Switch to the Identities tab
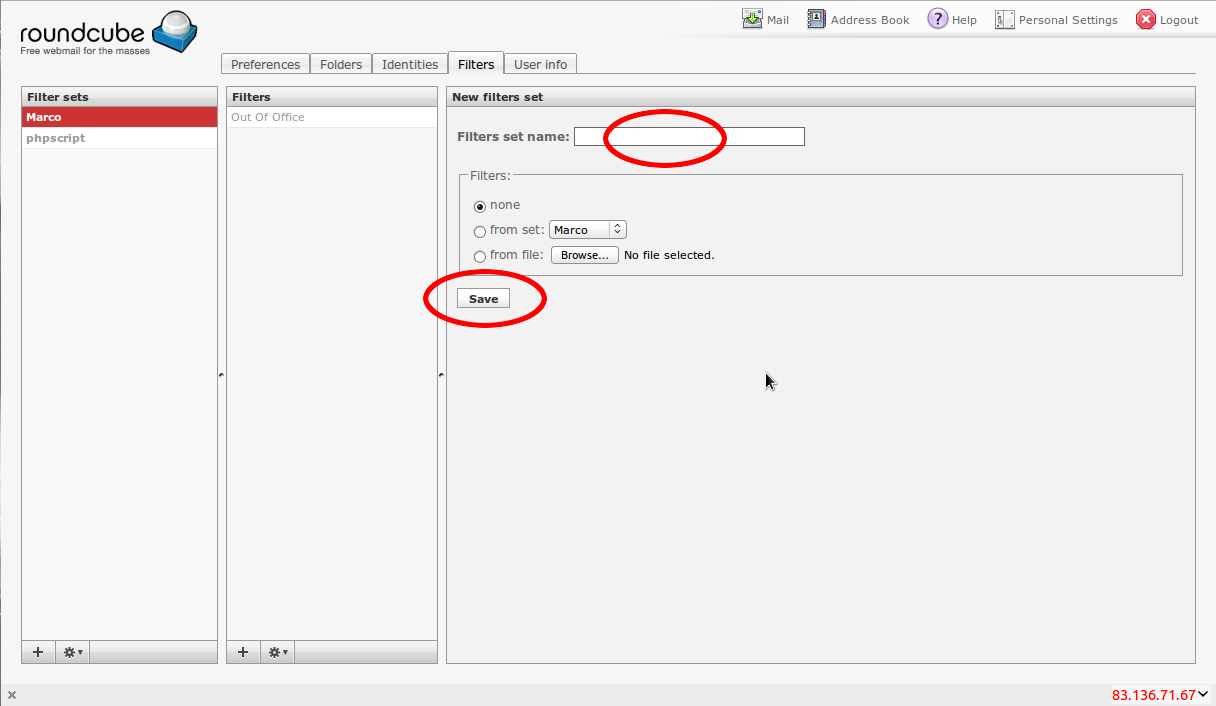 pos(410,64)
